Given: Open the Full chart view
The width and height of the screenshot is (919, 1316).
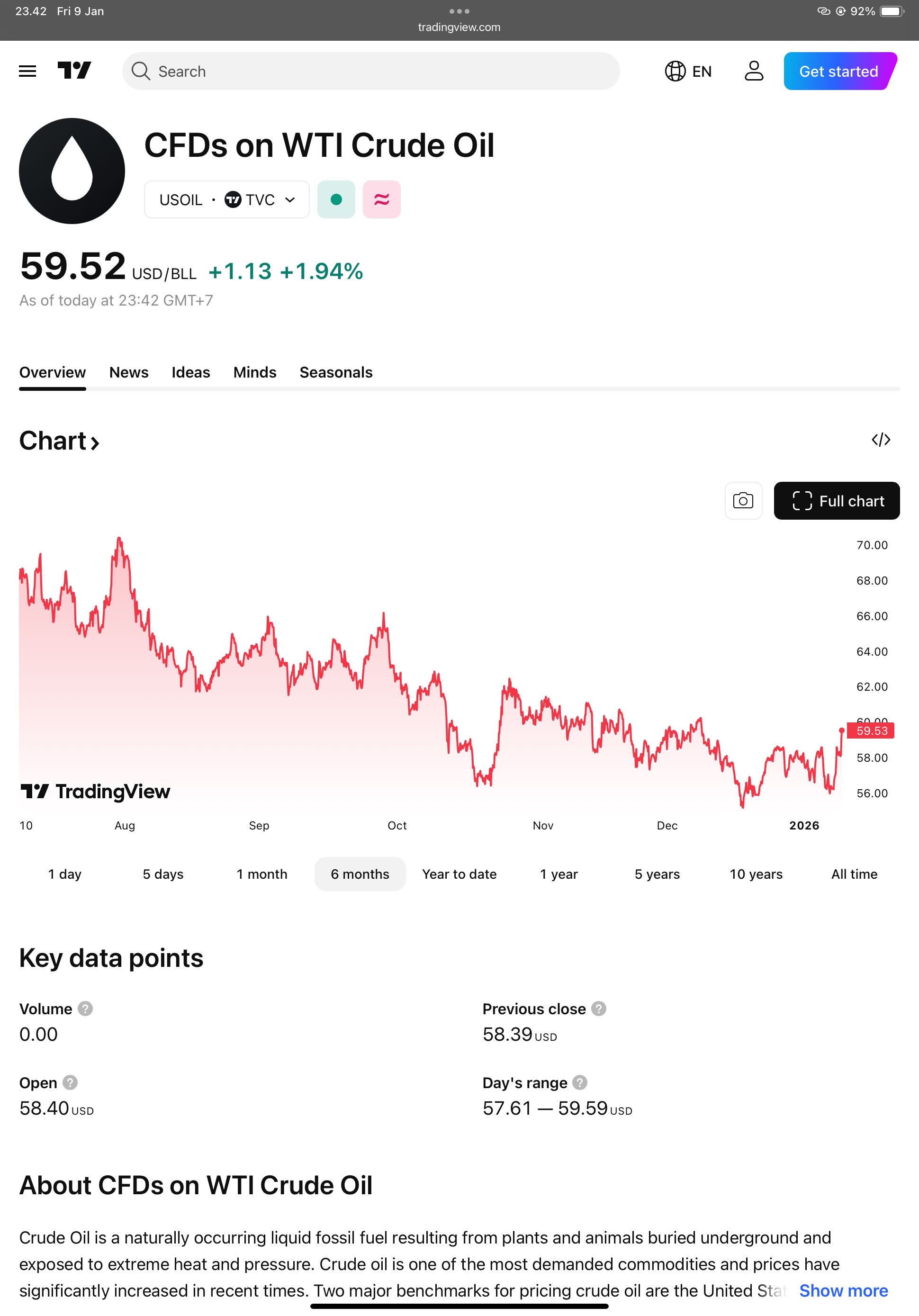Looking at the screenshot, I should point(837,501).
